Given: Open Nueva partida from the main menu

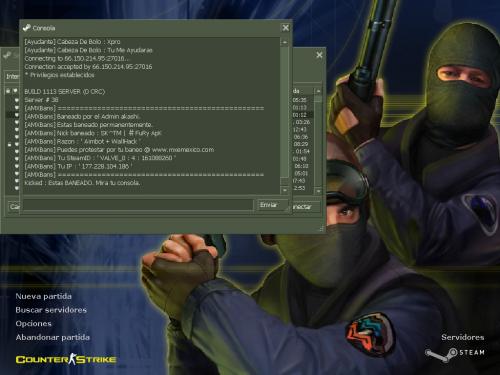Looking at the screenshot, I should point(44,296).
